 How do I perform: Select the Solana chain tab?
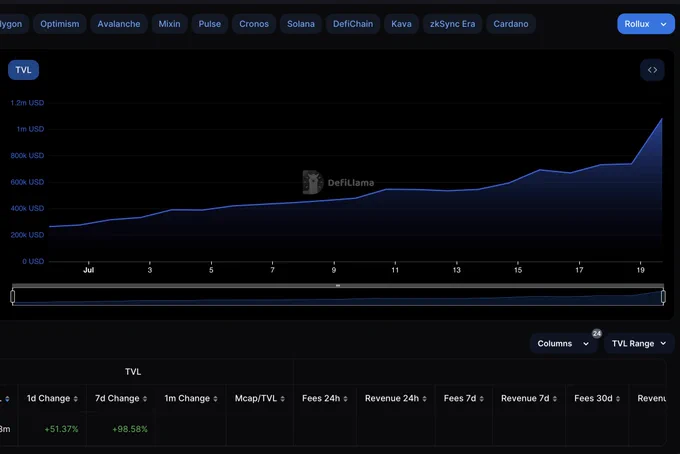(301, 24)
